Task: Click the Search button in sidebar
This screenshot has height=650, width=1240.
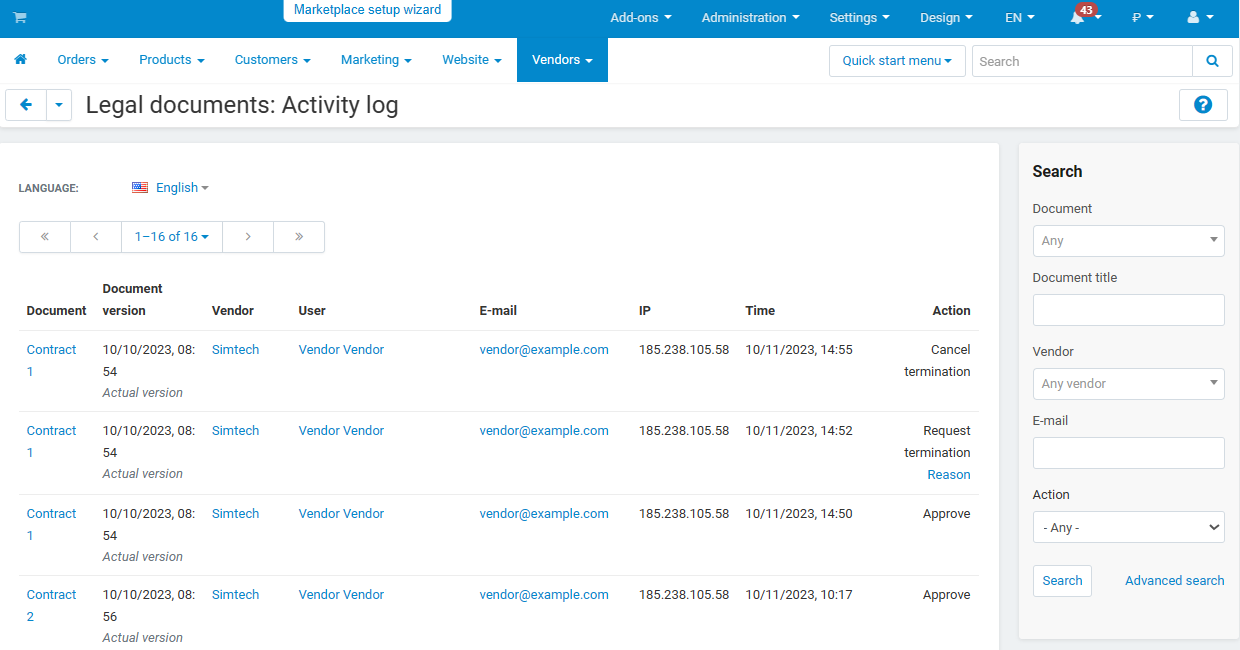Action: click(x=1062, y=581)
